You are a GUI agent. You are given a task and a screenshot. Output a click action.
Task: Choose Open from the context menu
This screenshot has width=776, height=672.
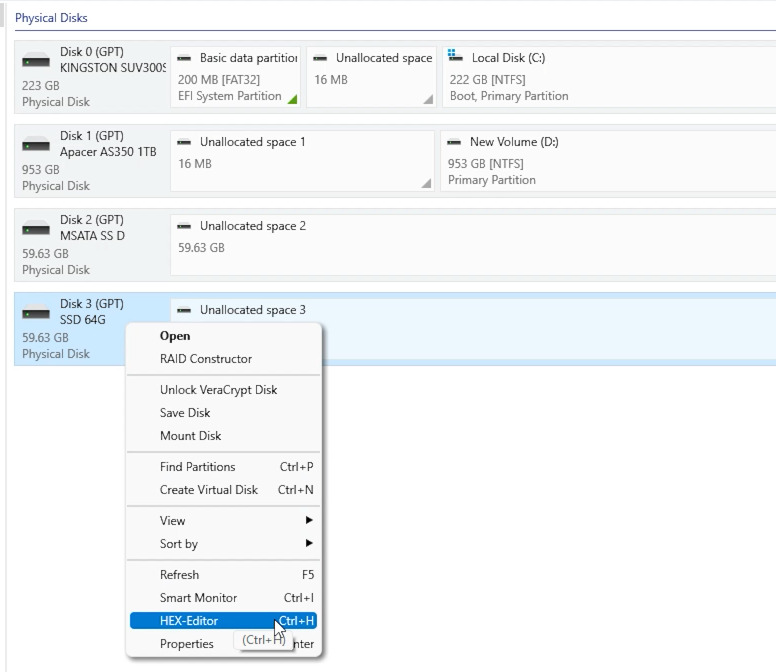click(224, 336)
